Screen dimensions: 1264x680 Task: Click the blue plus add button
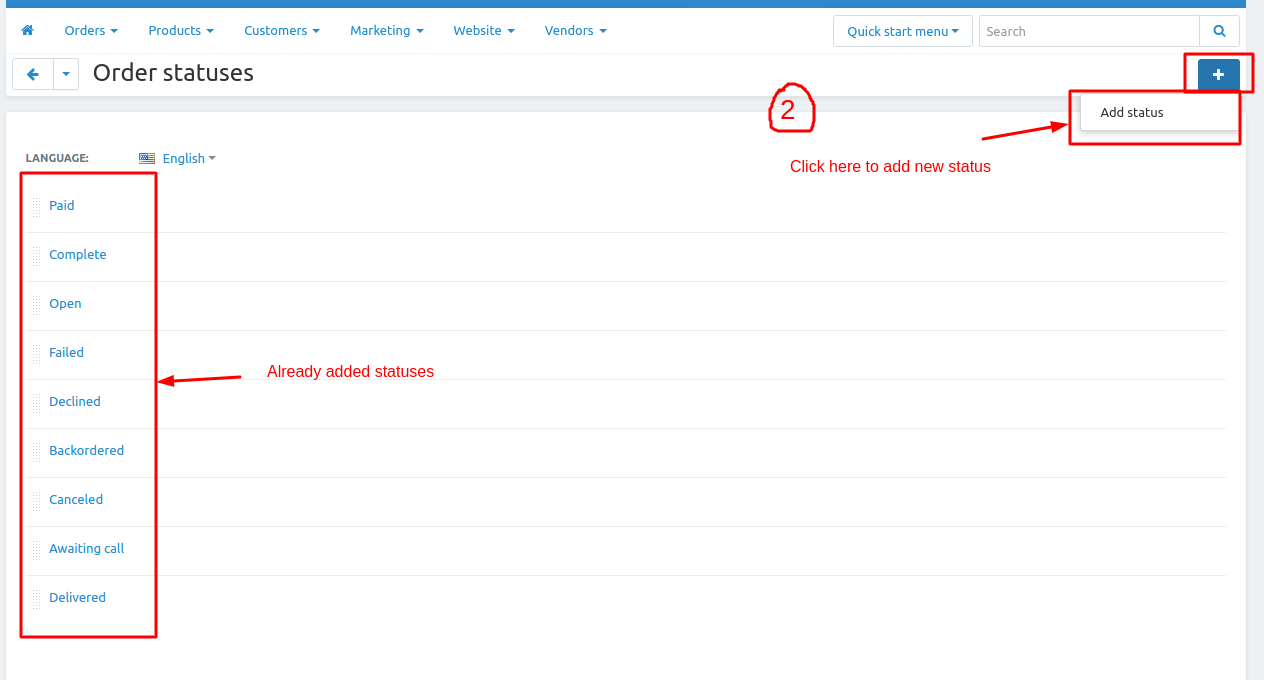click(x=1218, y=74)
